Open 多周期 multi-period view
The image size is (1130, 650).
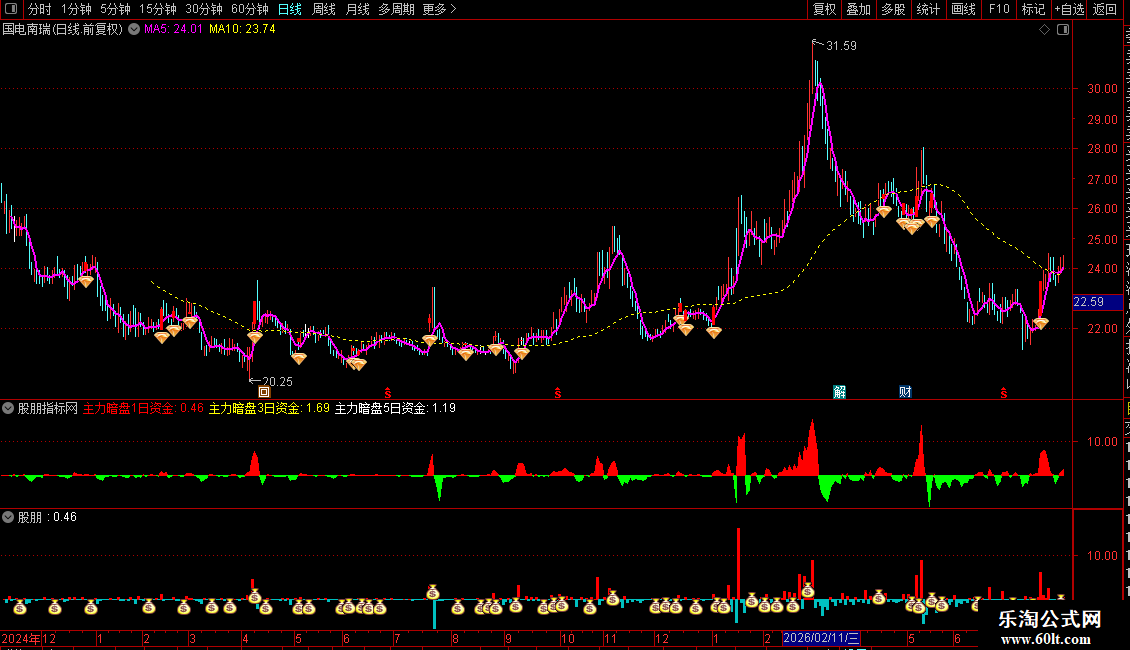point(396,9)
